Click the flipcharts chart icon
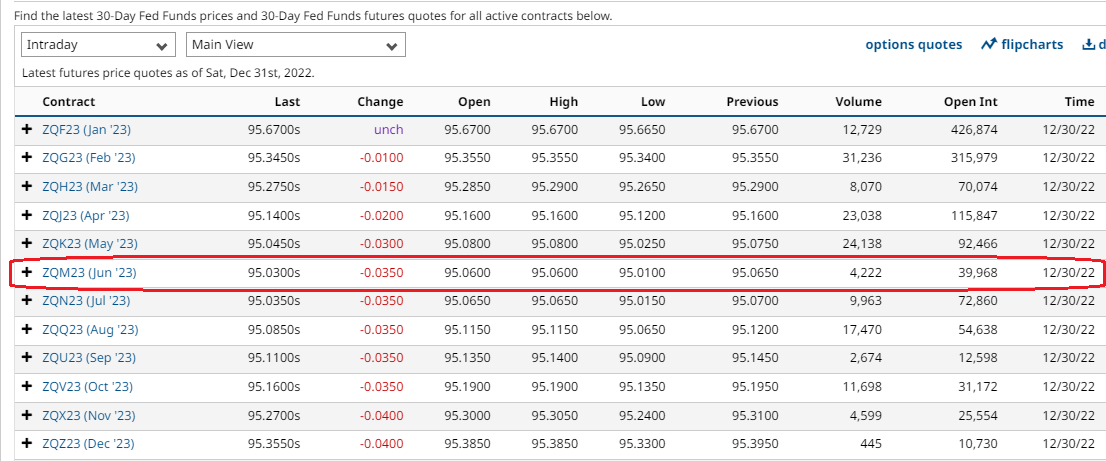Image resolution: width=1106 pixels, height=461 pixels. tap(990, 45)
